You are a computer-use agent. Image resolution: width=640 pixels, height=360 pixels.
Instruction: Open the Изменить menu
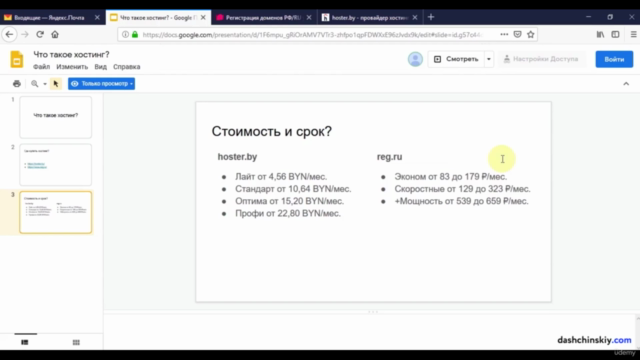(72, 67)
